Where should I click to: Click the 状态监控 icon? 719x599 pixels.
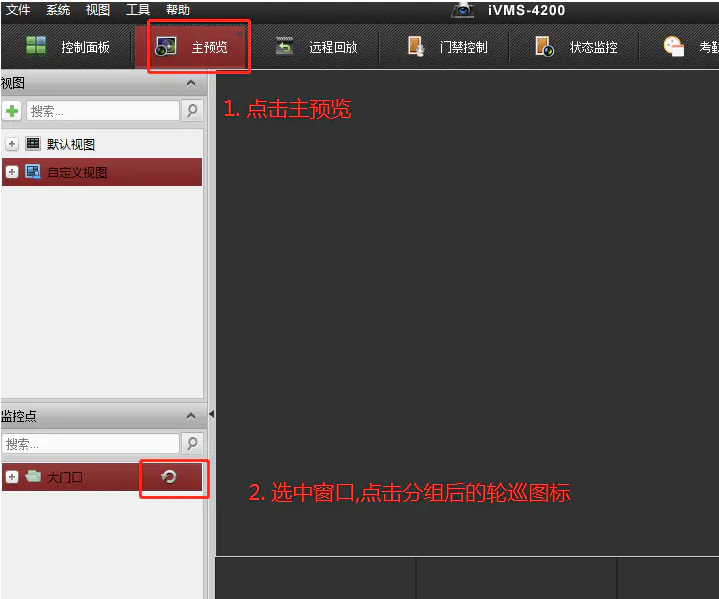pos(544,47)
